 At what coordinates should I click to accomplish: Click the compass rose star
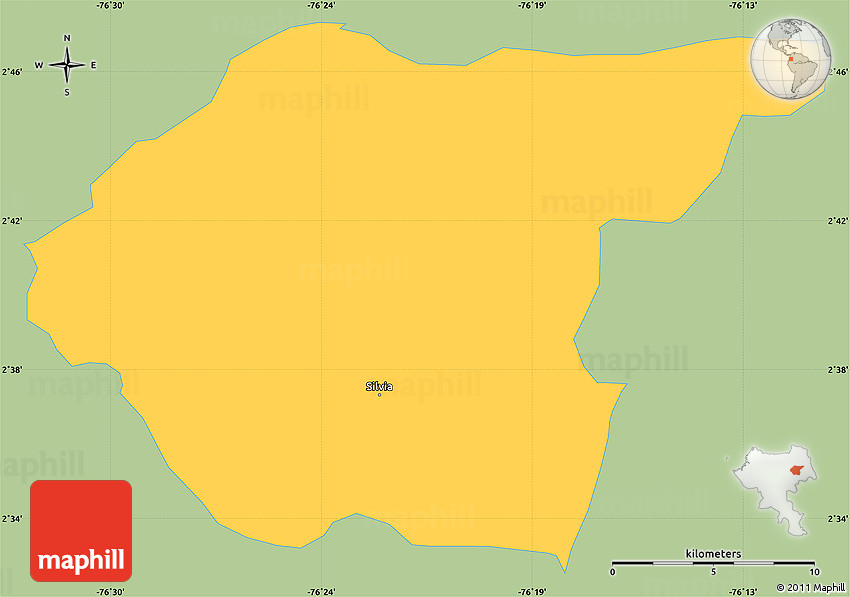67,66
